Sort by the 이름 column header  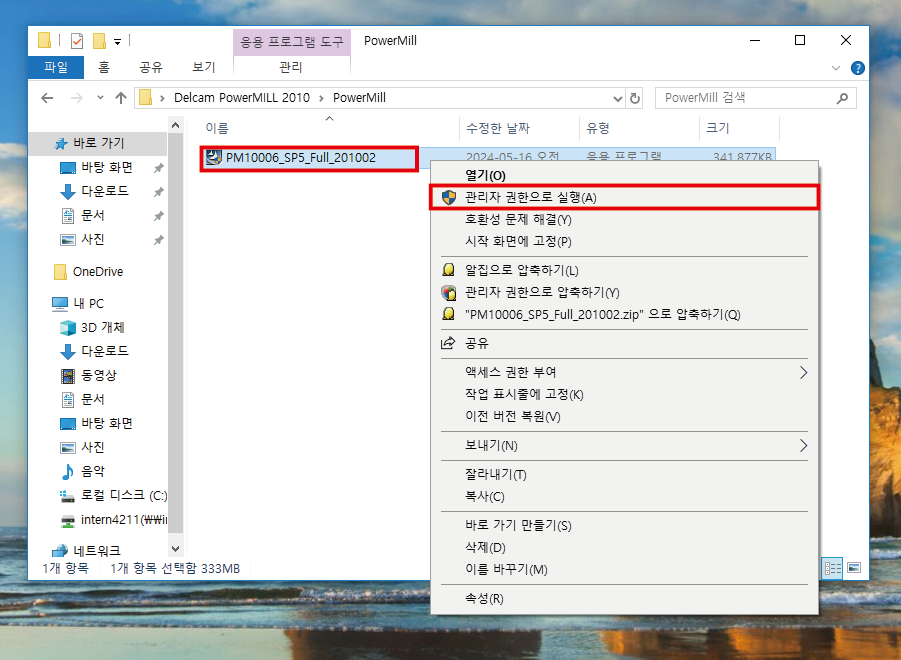(217, 128)
